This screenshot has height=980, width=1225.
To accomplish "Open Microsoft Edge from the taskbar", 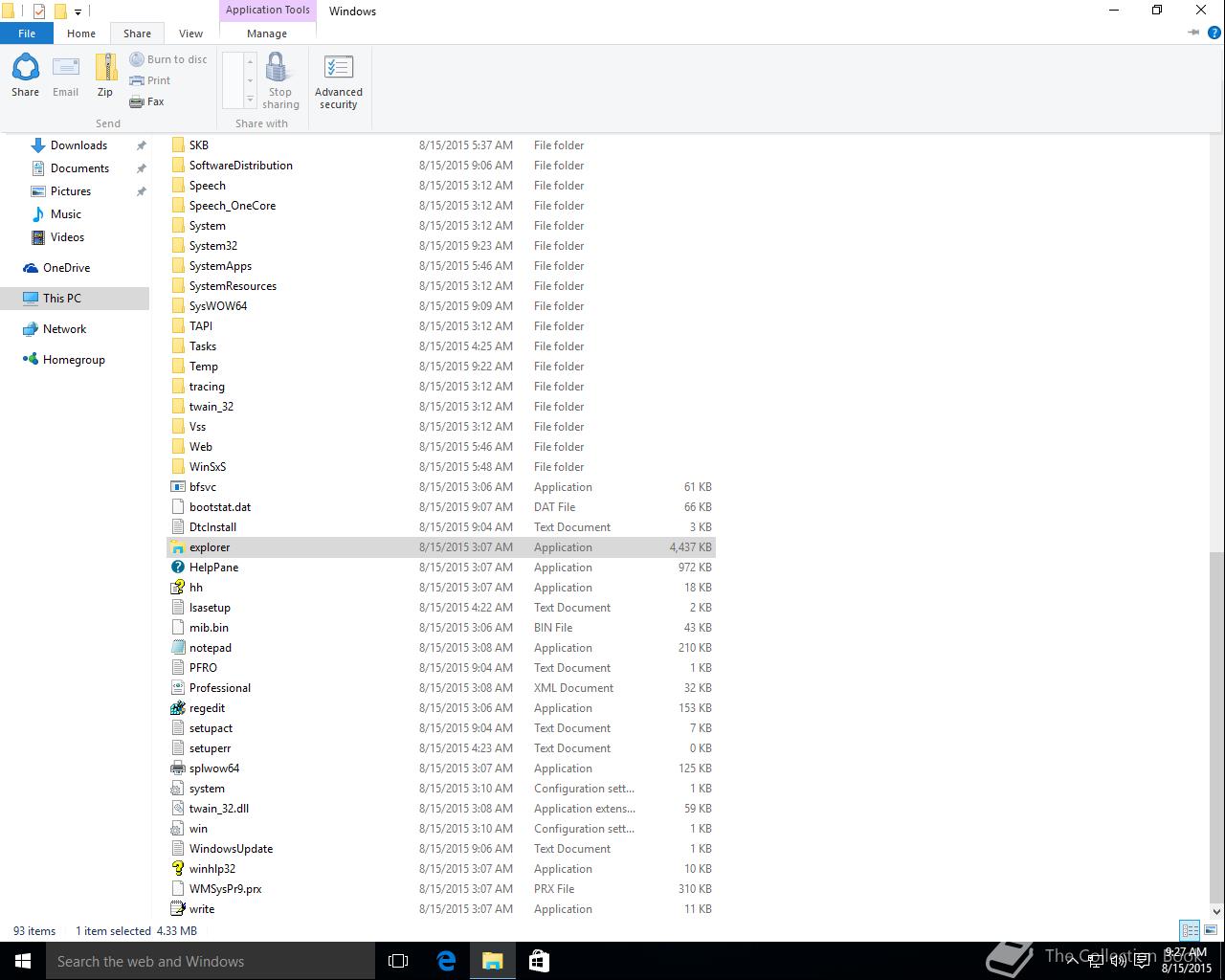I will [446, 961].
